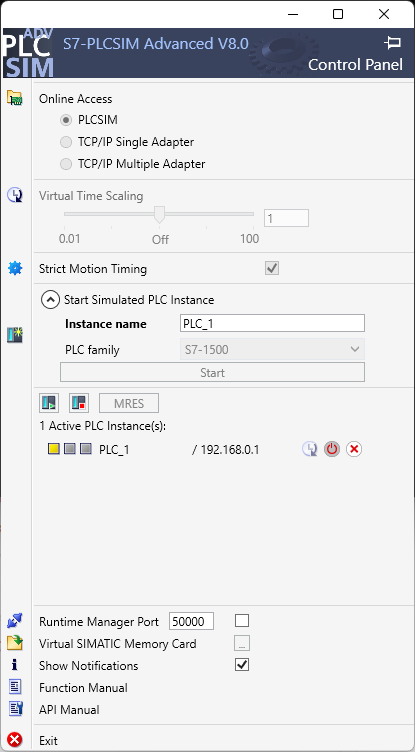Viewport: 415px width, 752px height.
Task: Click the Function Manual document icon
Action: point(15,687)
